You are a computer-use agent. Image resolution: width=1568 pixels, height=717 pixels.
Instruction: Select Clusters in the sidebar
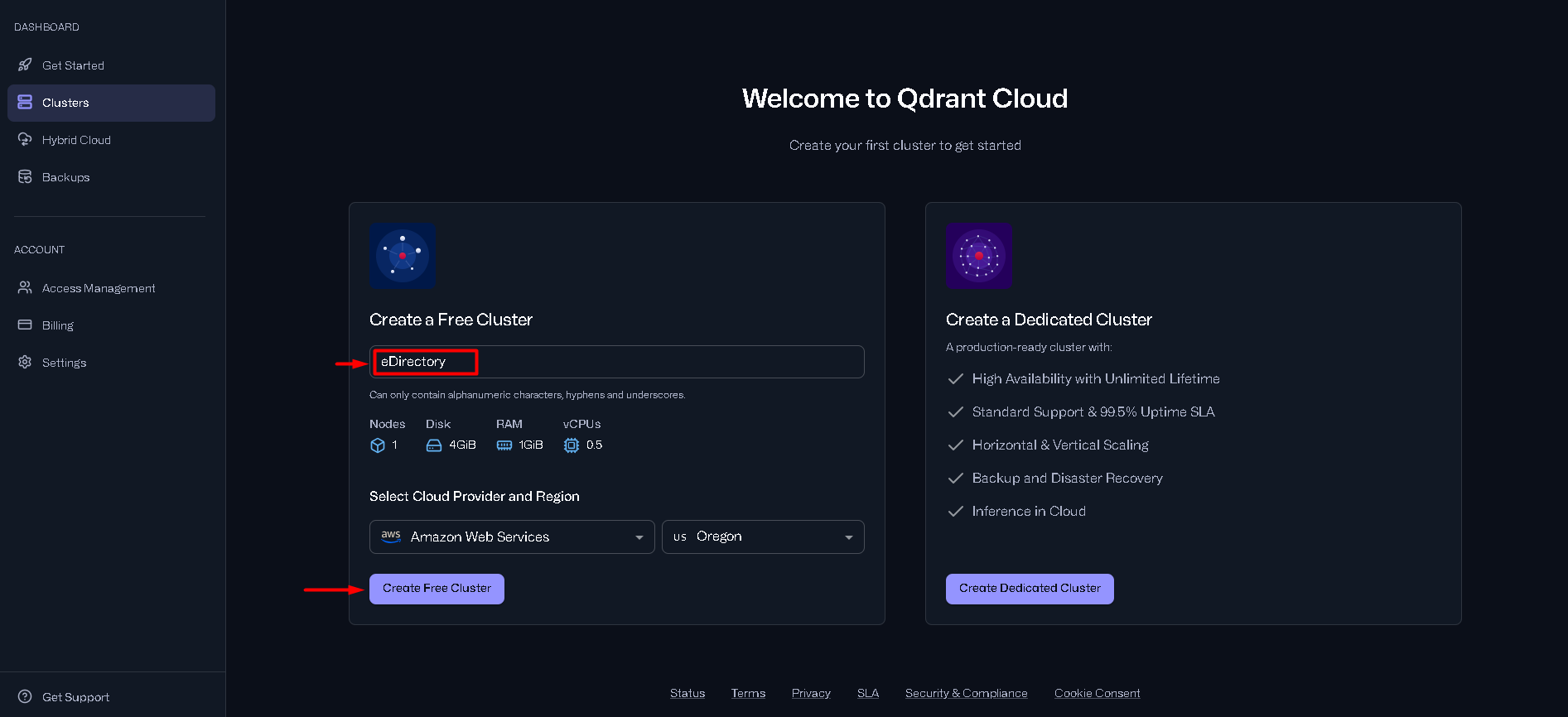(x=111, y=103)
